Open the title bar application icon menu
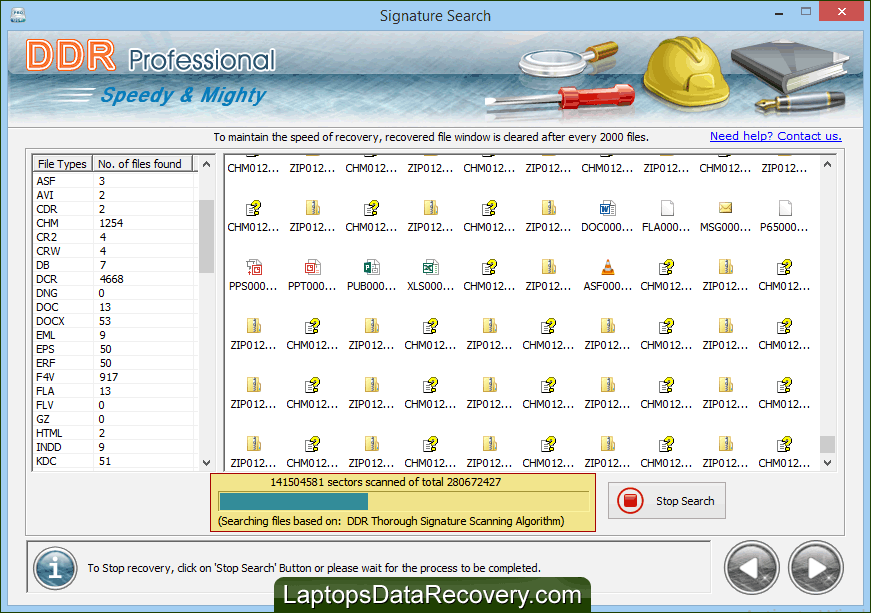This screenshot has width=871, height=613. coord(17,14)
